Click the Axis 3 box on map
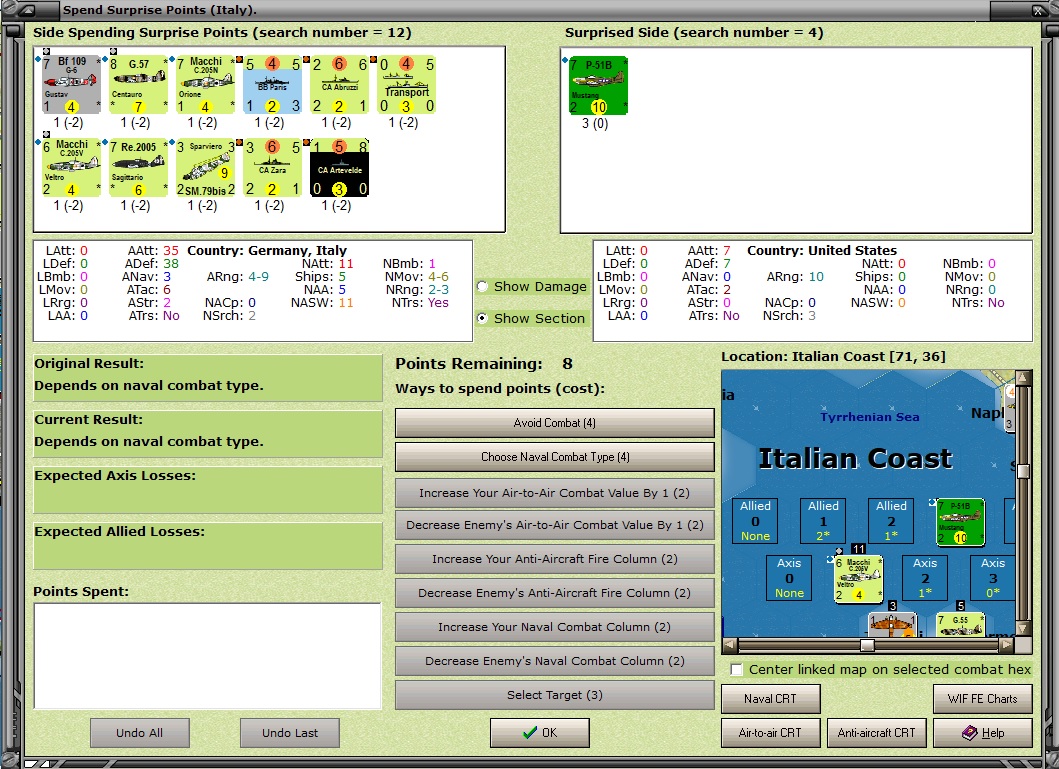 (x=993, y=578)
